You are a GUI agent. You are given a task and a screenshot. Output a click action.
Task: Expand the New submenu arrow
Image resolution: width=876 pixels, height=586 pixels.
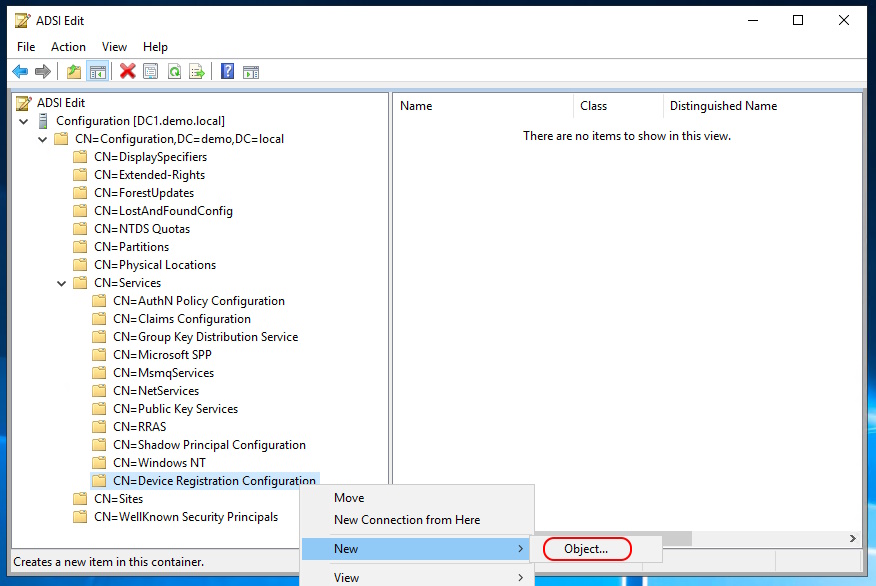(520, 549)
